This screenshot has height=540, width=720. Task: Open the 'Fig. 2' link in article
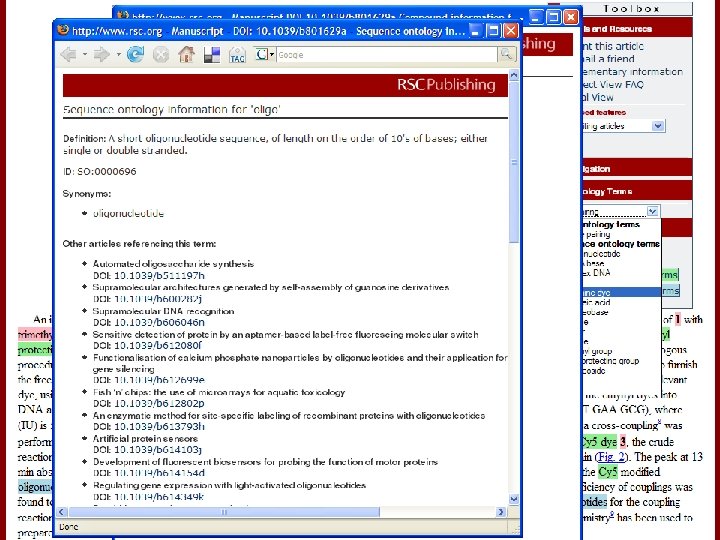click(x=611, y=457)
